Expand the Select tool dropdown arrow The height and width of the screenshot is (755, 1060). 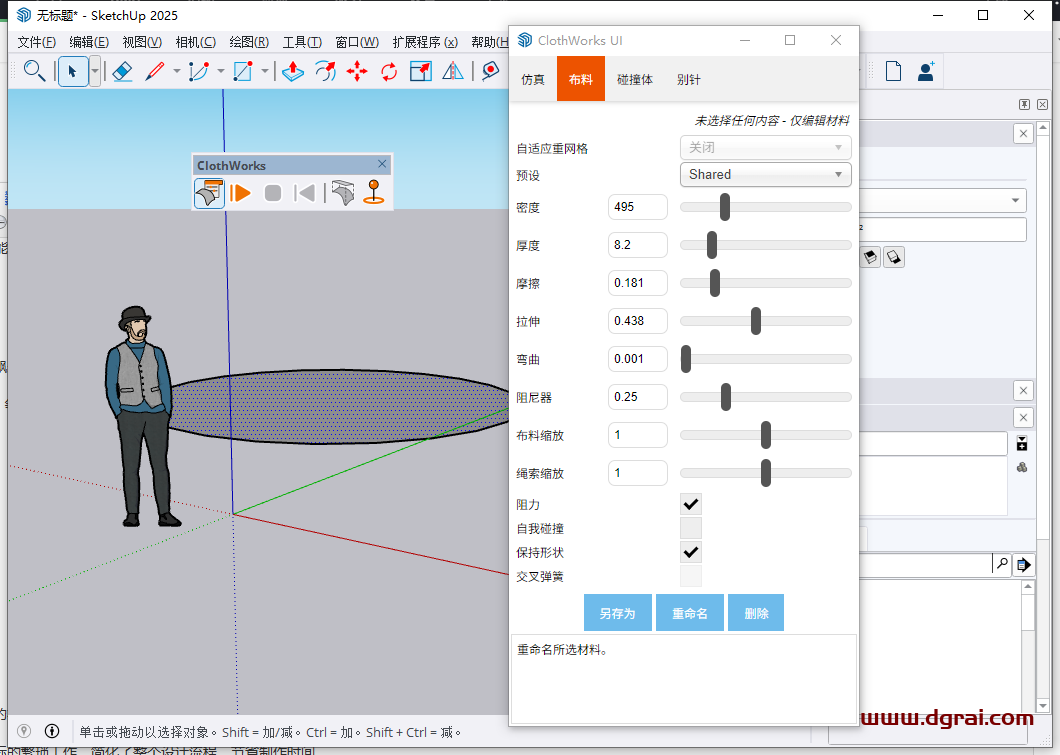95,71
